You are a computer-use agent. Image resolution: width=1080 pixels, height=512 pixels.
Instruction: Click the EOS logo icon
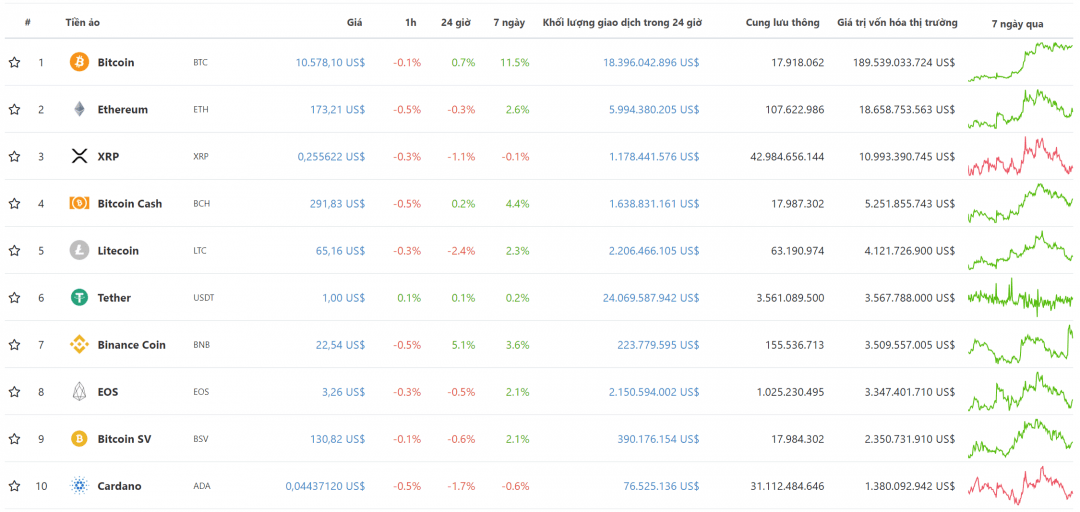[x=79, y=391]
